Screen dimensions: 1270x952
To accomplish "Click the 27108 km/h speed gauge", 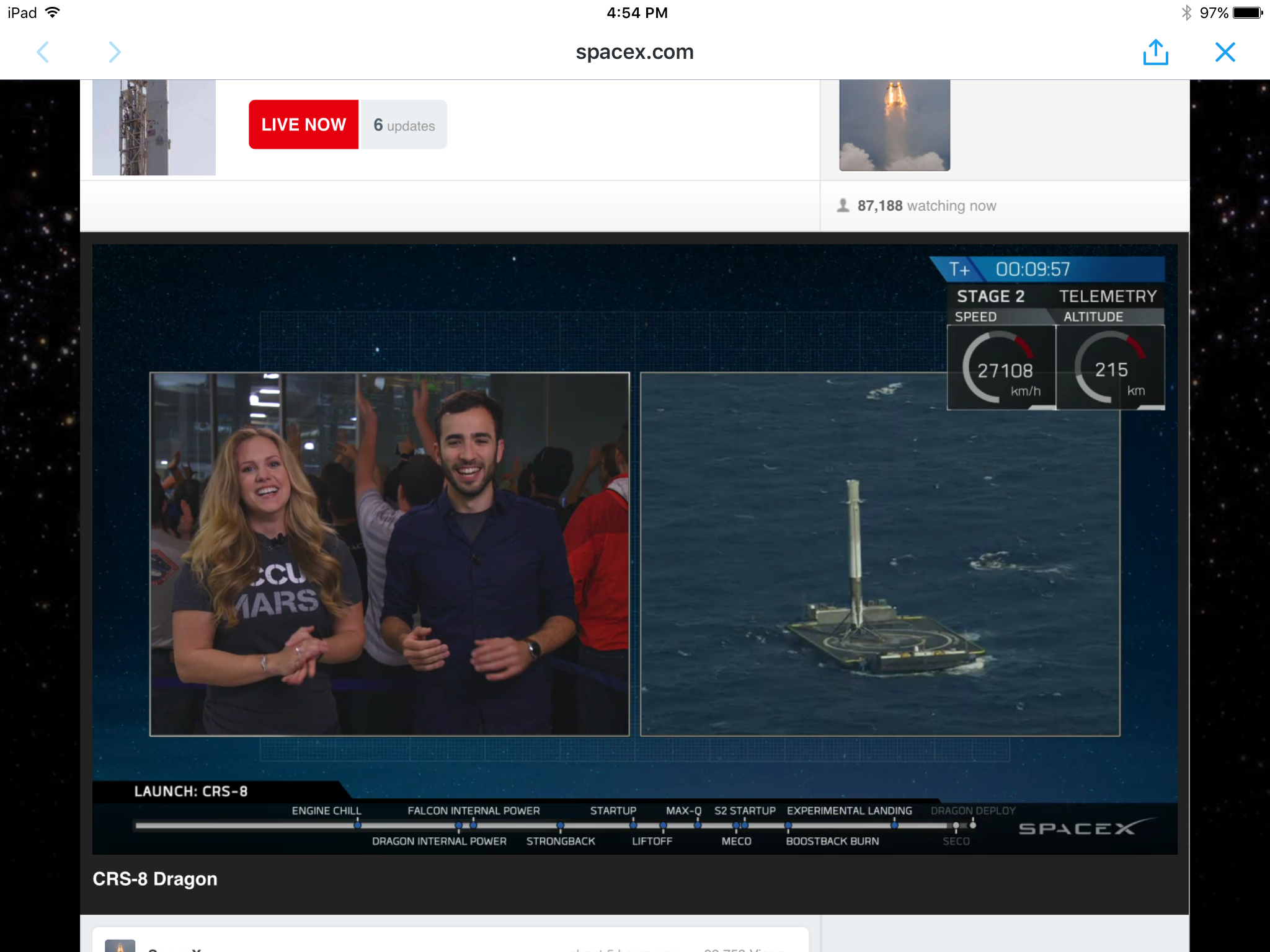I will click(1001, 367).
